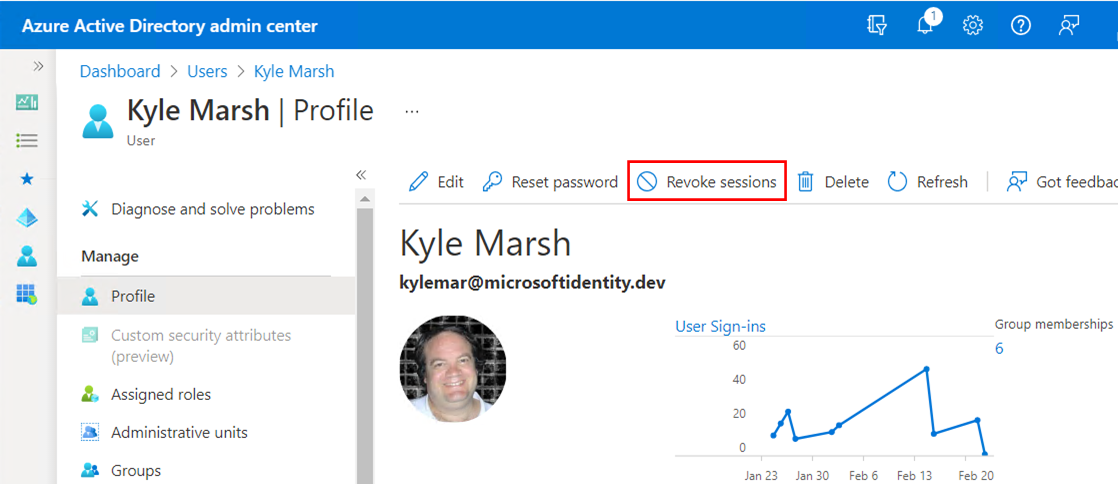This screenshot has height=484, width=1118.
Task: Open the Dashboard chart icon in rail
Action: 27,103
